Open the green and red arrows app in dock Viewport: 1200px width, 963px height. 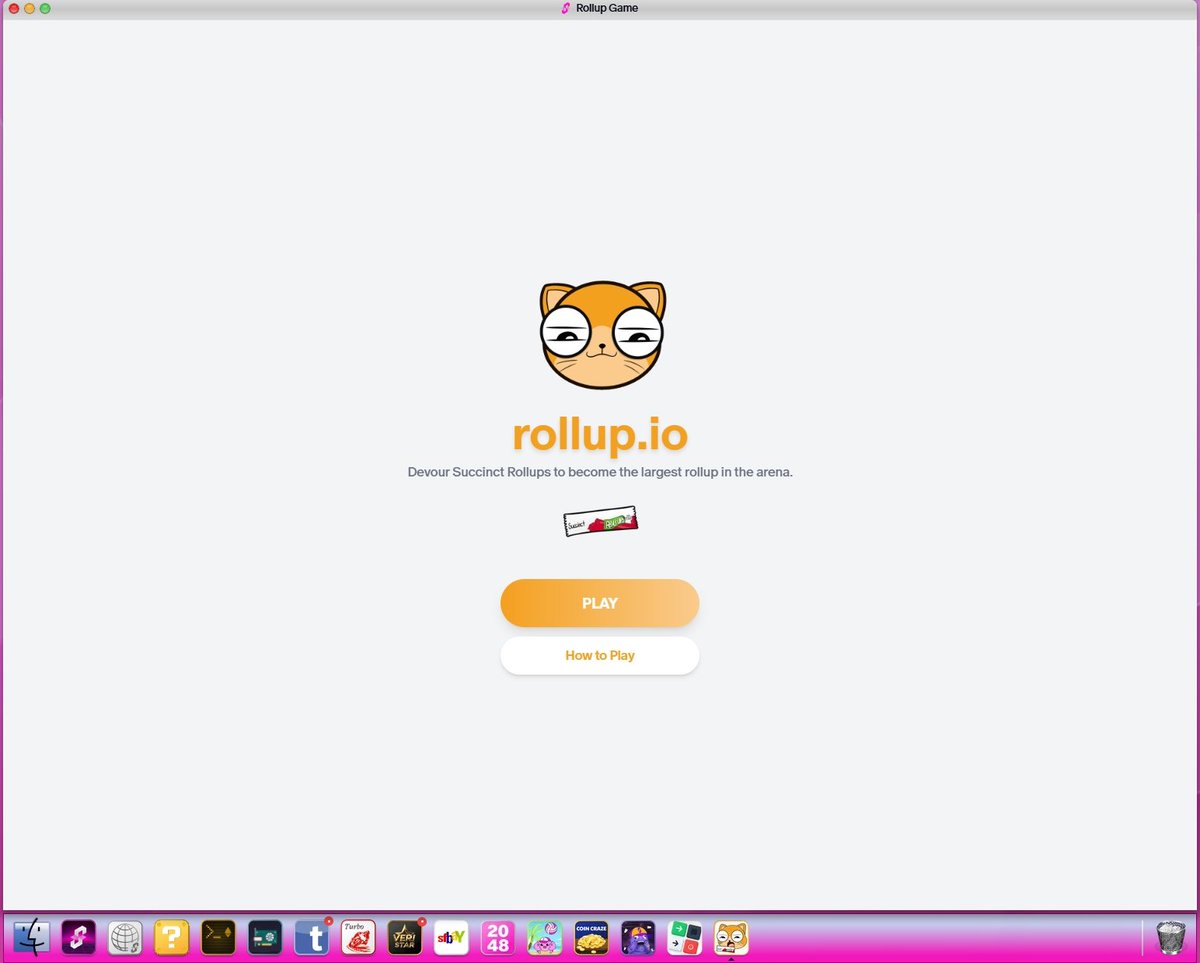click(685, 937)
